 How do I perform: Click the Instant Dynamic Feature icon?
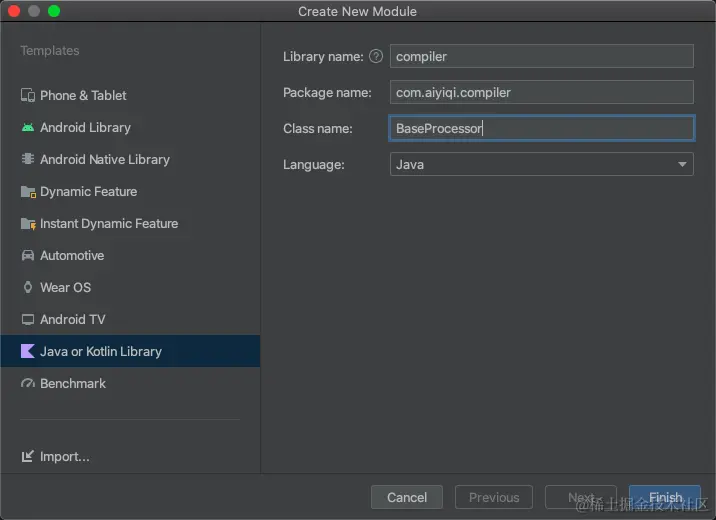28,224
